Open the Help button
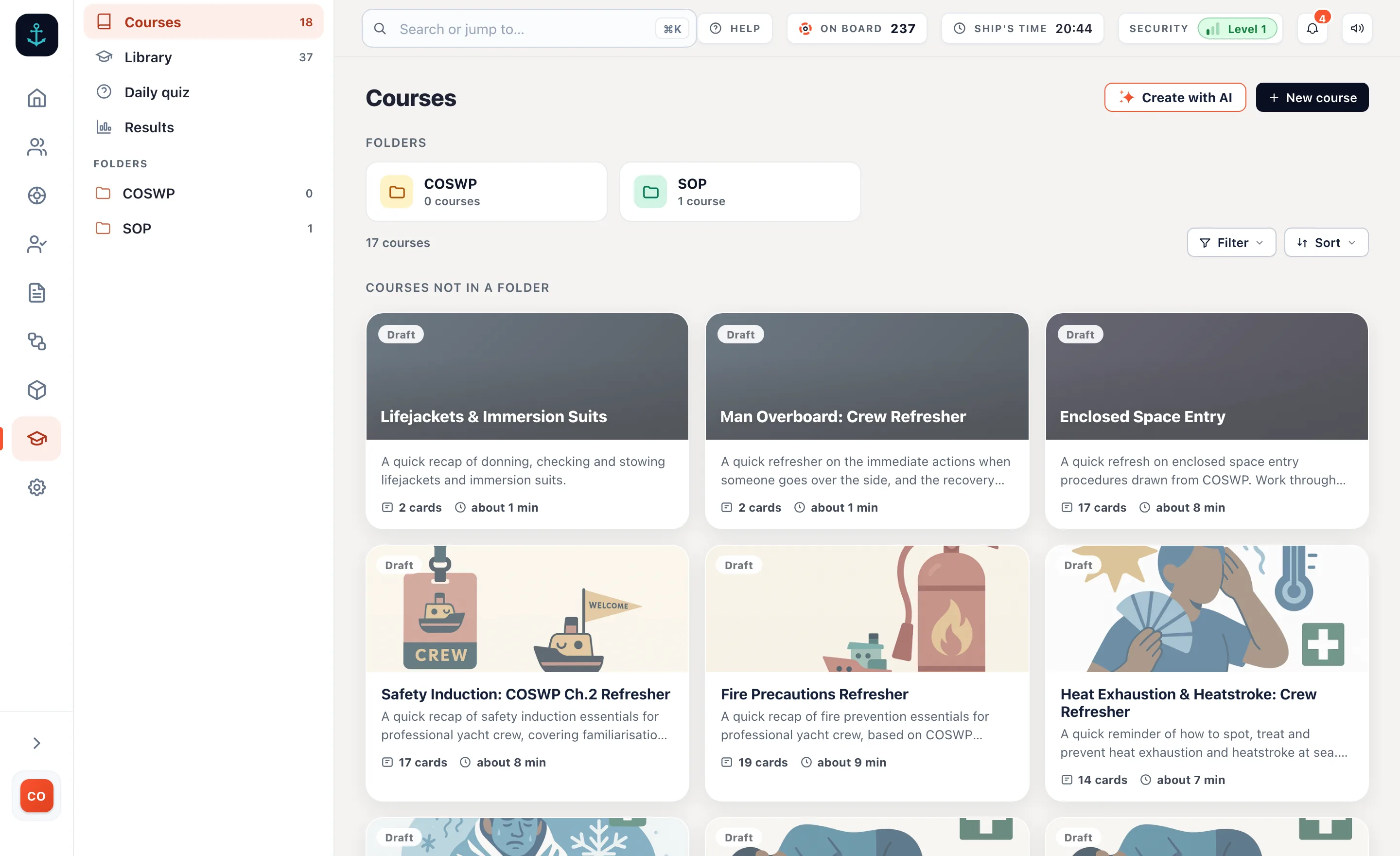 pyautogui.click(x=735, y=28)
